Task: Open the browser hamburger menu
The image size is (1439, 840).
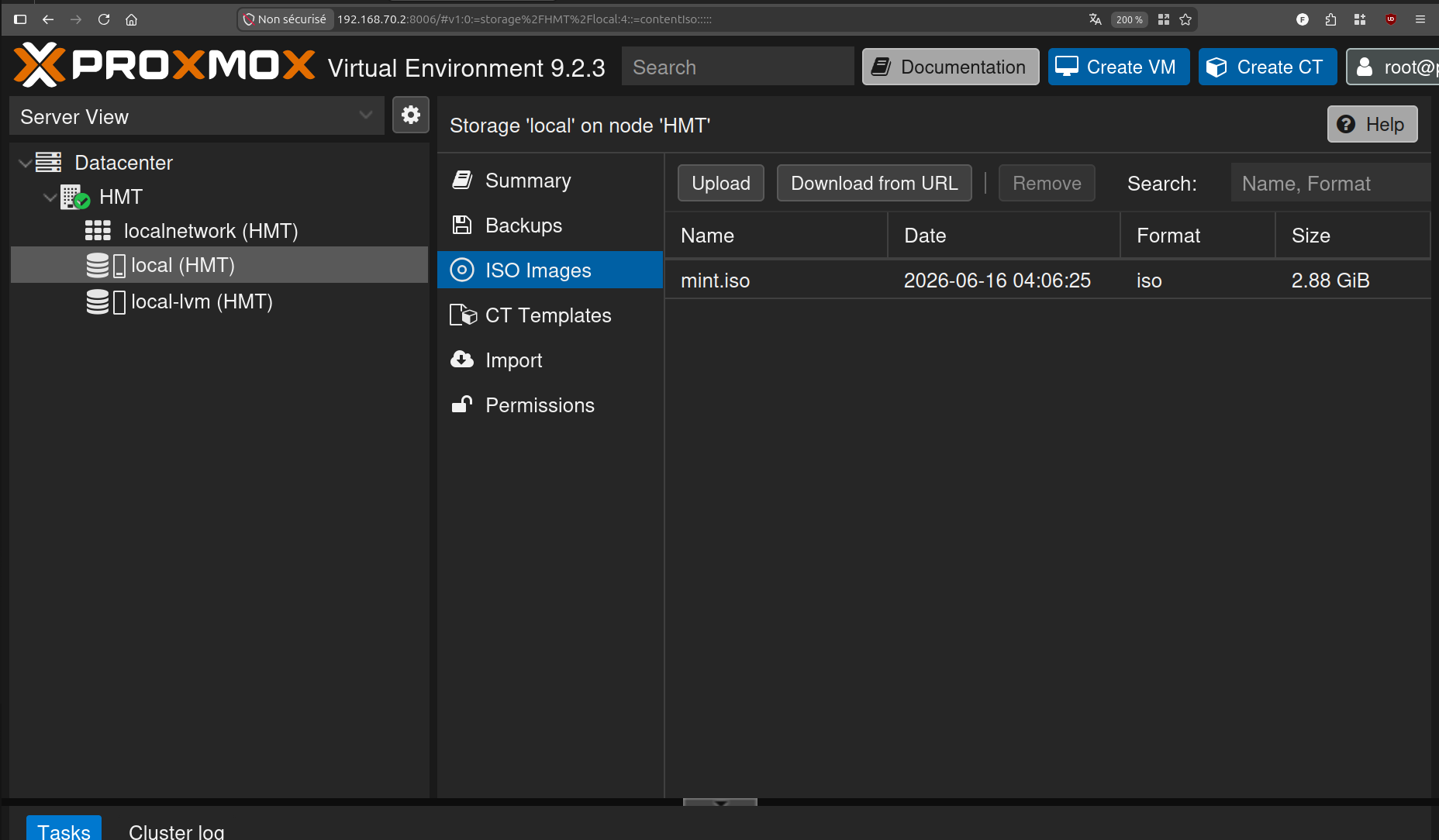Action: pyautogui.click(x=1420, y=19)
